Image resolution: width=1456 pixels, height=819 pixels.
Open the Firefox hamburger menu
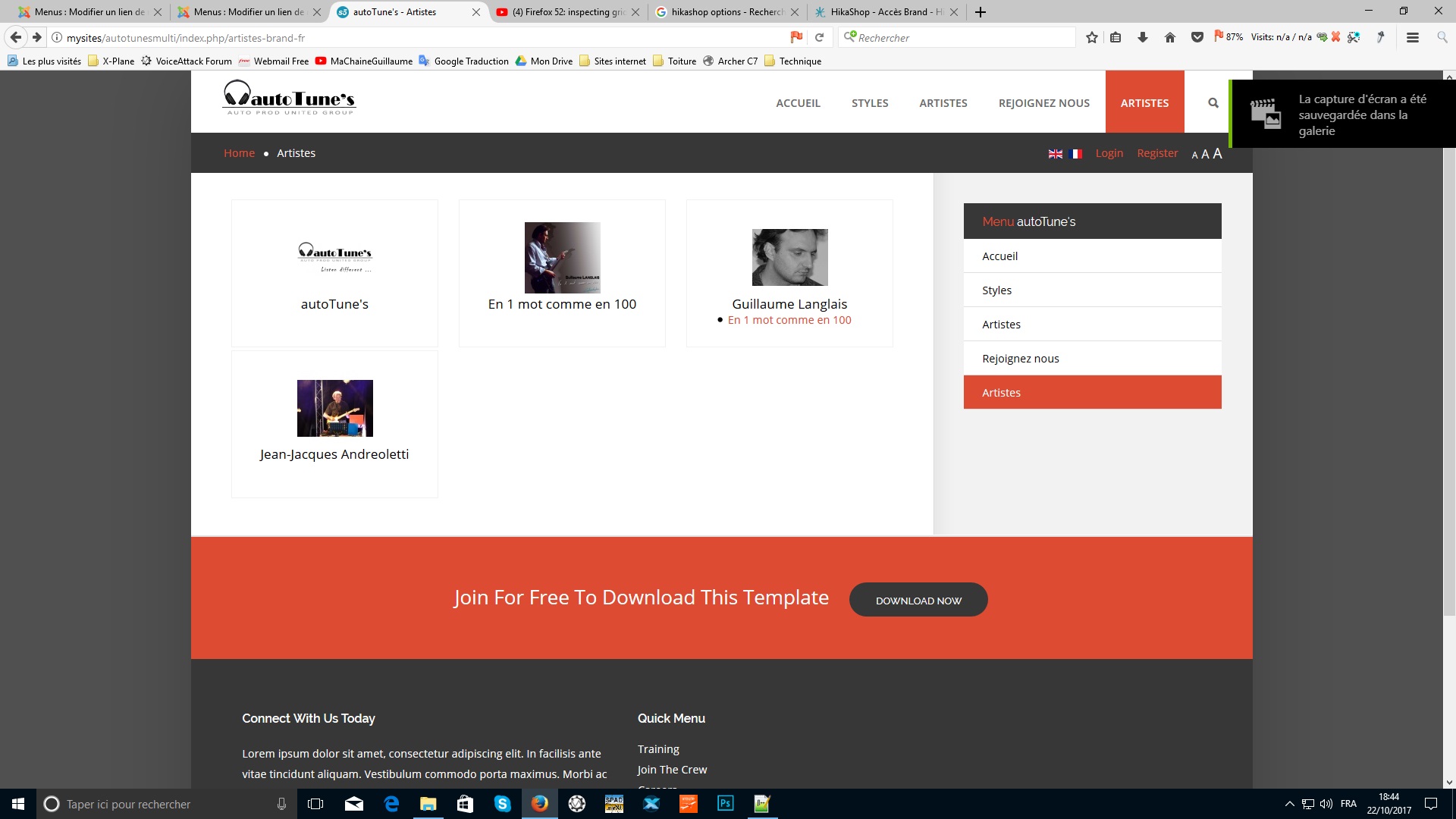(x=1412, y=37)
